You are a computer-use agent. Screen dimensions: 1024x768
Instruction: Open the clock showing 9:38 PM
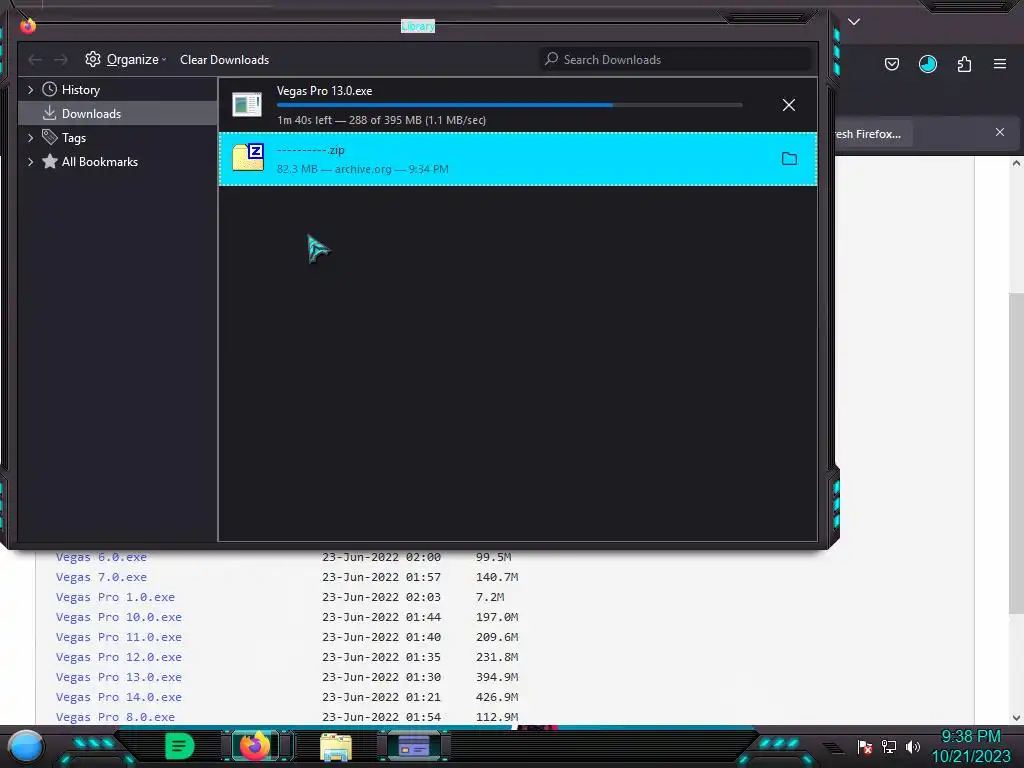pyautogui.click(x=970, y=746)
